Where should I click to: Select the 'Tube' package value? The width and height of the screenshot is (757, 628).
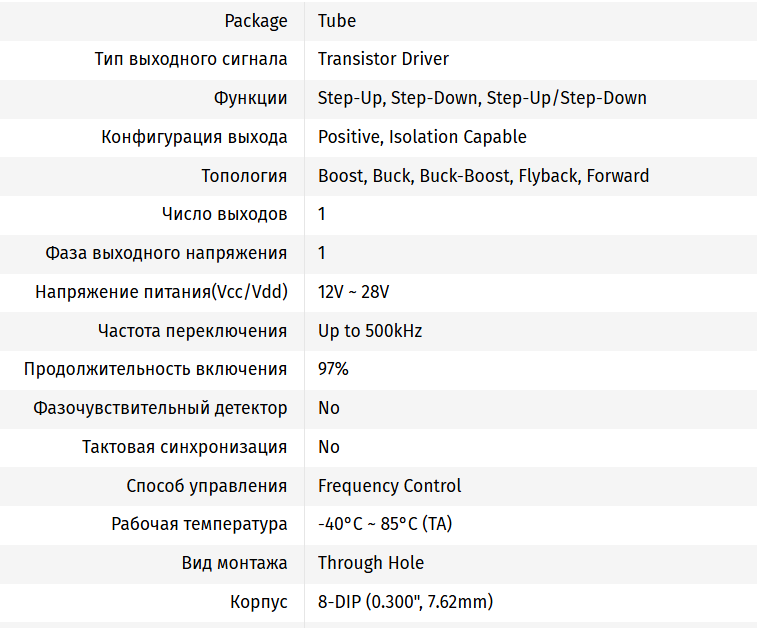pos(337,20)
